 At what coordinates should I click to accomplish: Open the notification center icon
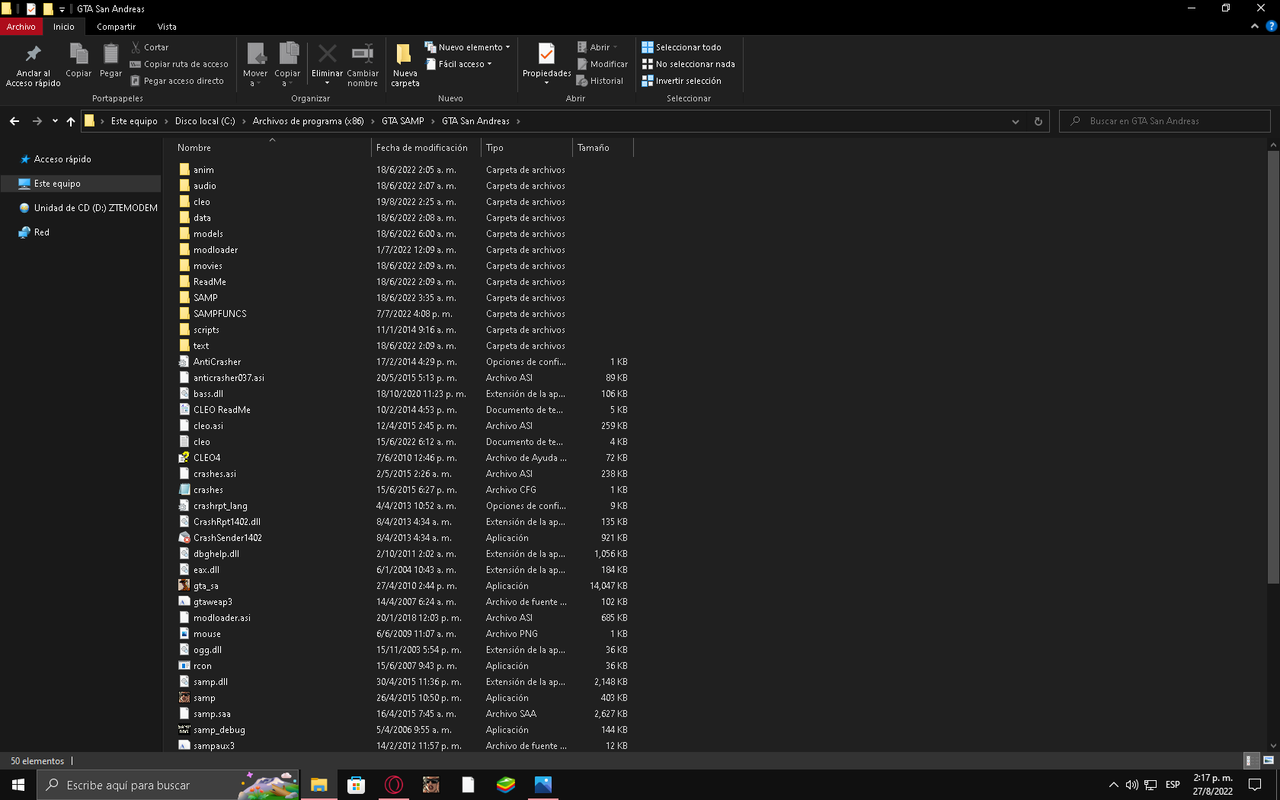(x=1255, y=785)
